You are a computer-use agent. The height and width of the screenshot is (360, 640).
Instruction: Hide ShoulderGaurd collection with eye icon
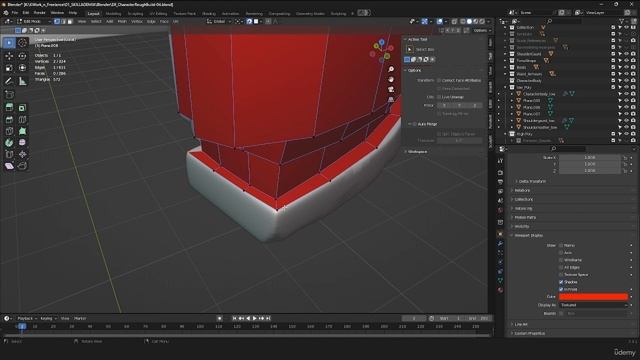click(x=627, y=54)
